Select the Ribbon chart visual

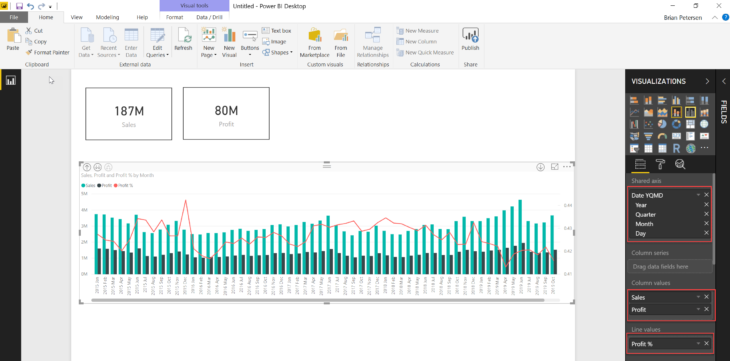tap(704, 112)
